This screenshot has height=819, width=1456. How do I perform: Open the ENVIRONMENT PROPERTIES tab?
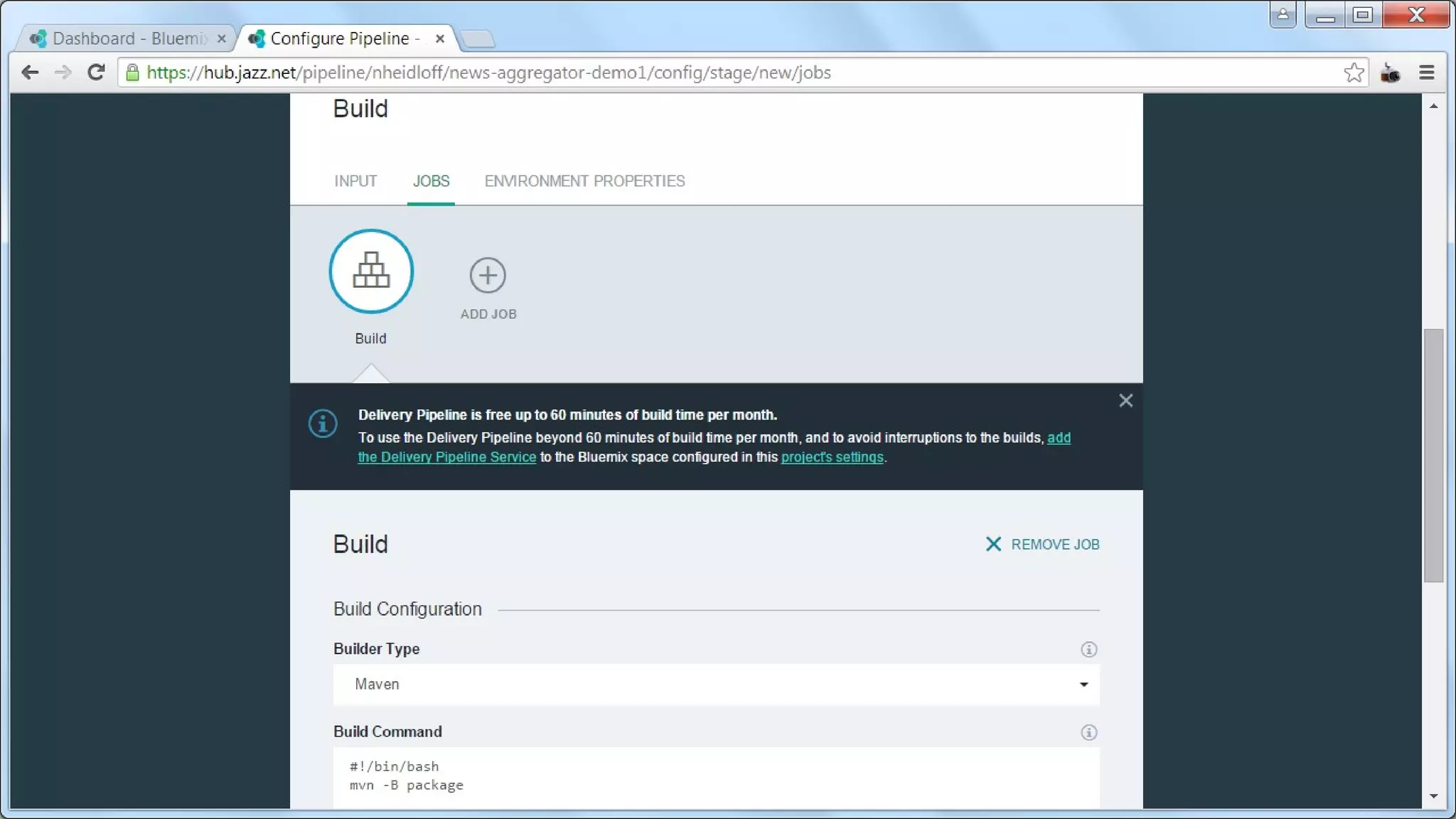(x=584, y=181)
